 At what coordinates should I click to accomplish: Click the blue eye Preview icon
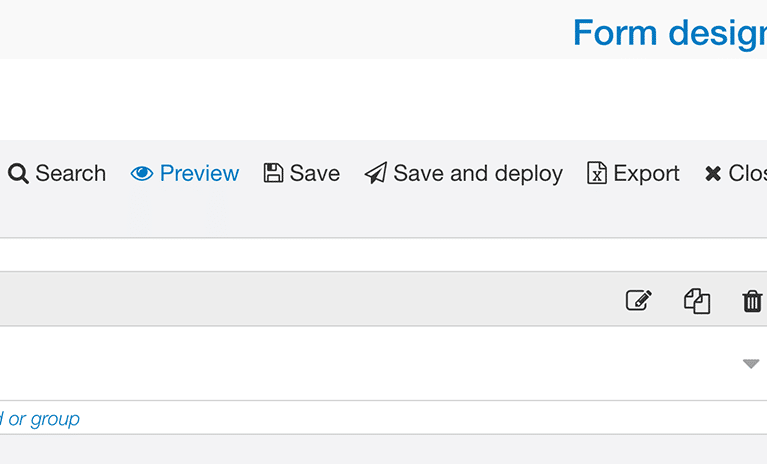point(142,174)
